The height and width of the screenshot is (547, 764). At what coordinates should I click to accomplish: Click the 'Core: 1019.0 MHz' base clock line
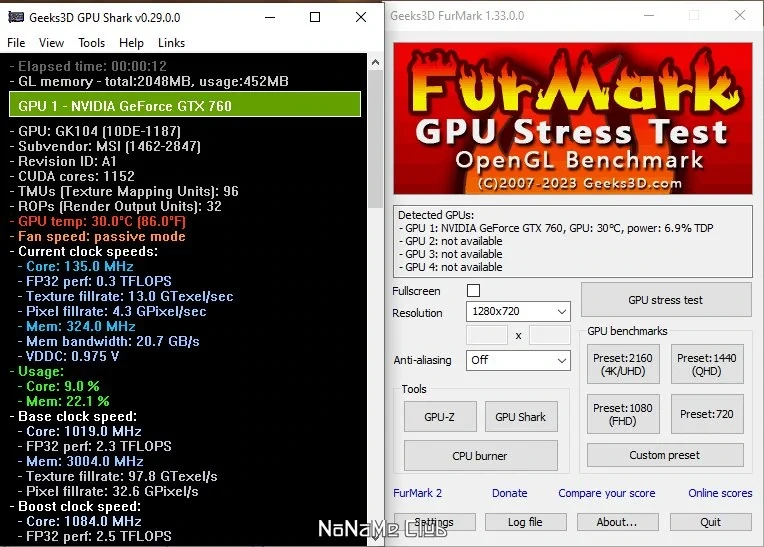(80, 432)
